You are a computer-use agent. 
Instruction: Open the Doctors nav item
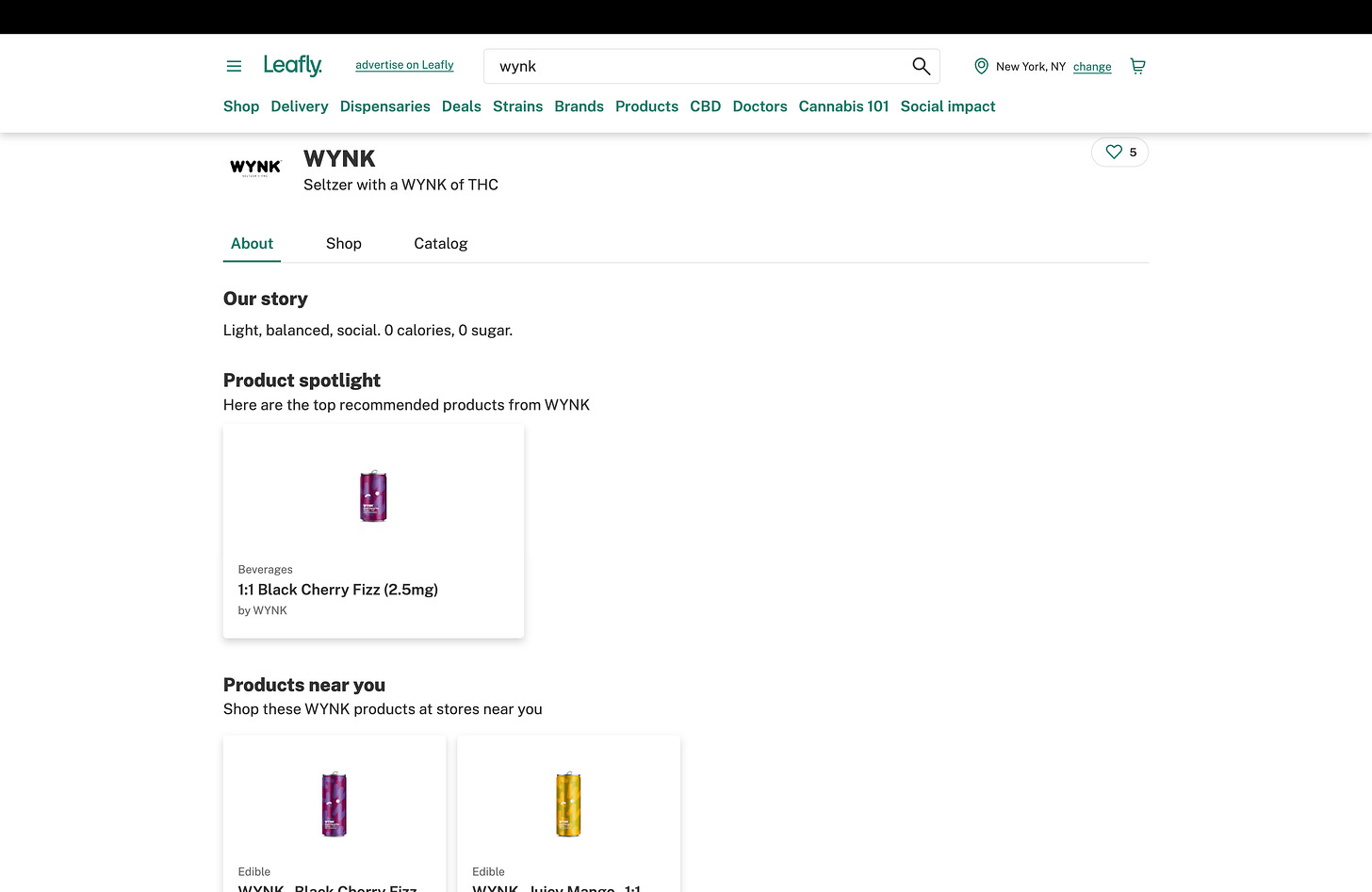pyautogui.click(x=760, y=106)
